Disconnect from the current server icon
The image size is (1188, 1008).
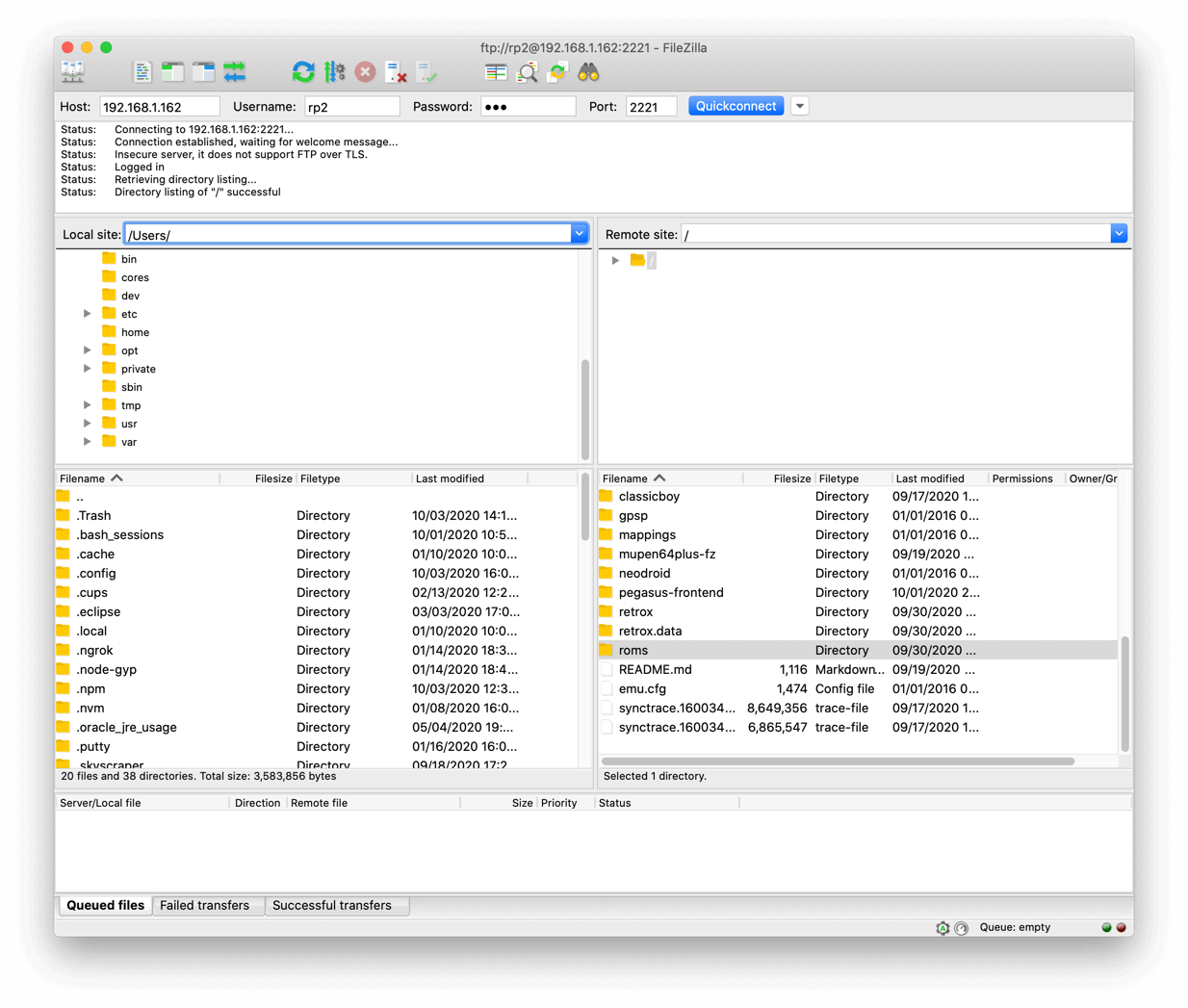[396, 72]
